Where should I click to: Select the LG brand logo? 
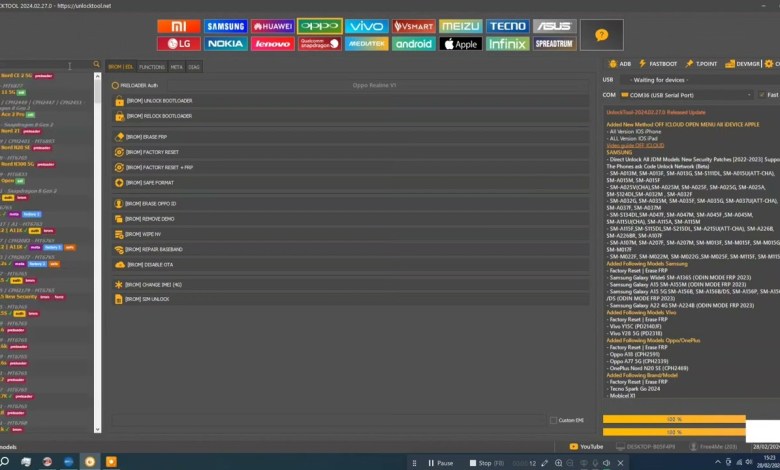click(179, 44)
